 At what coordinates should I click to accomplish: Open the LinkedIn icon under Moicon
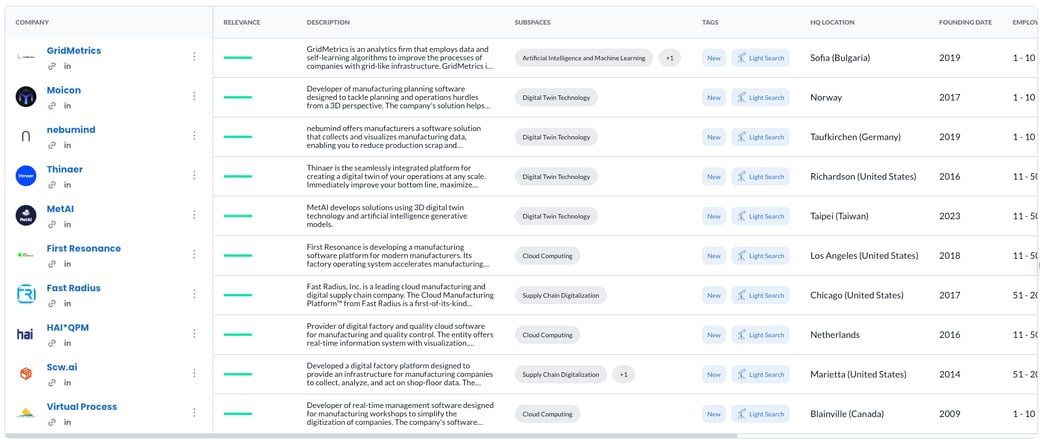click(67, 106)
